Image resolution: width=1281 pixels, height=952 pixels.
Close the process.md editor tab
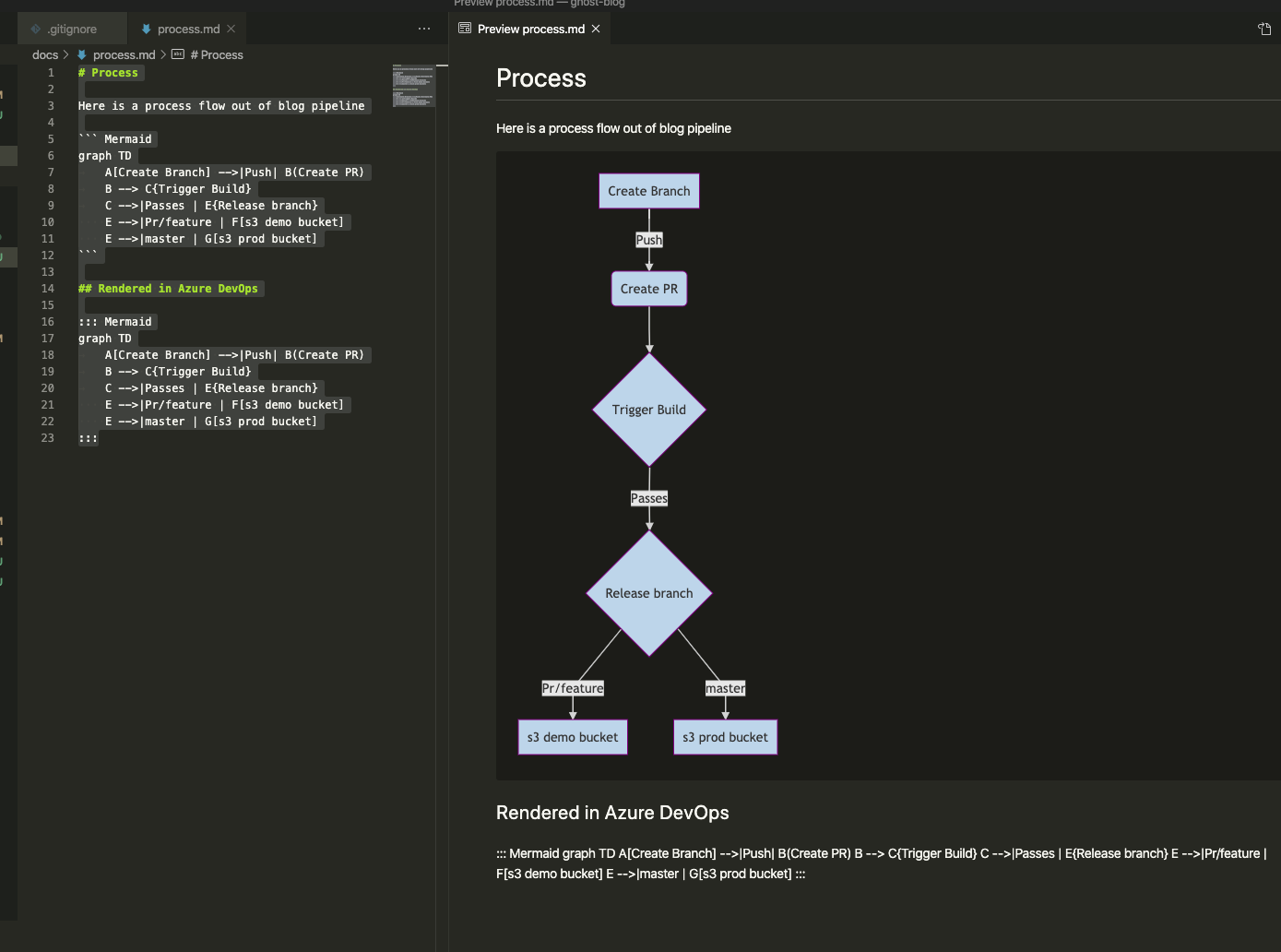point(231,29)
